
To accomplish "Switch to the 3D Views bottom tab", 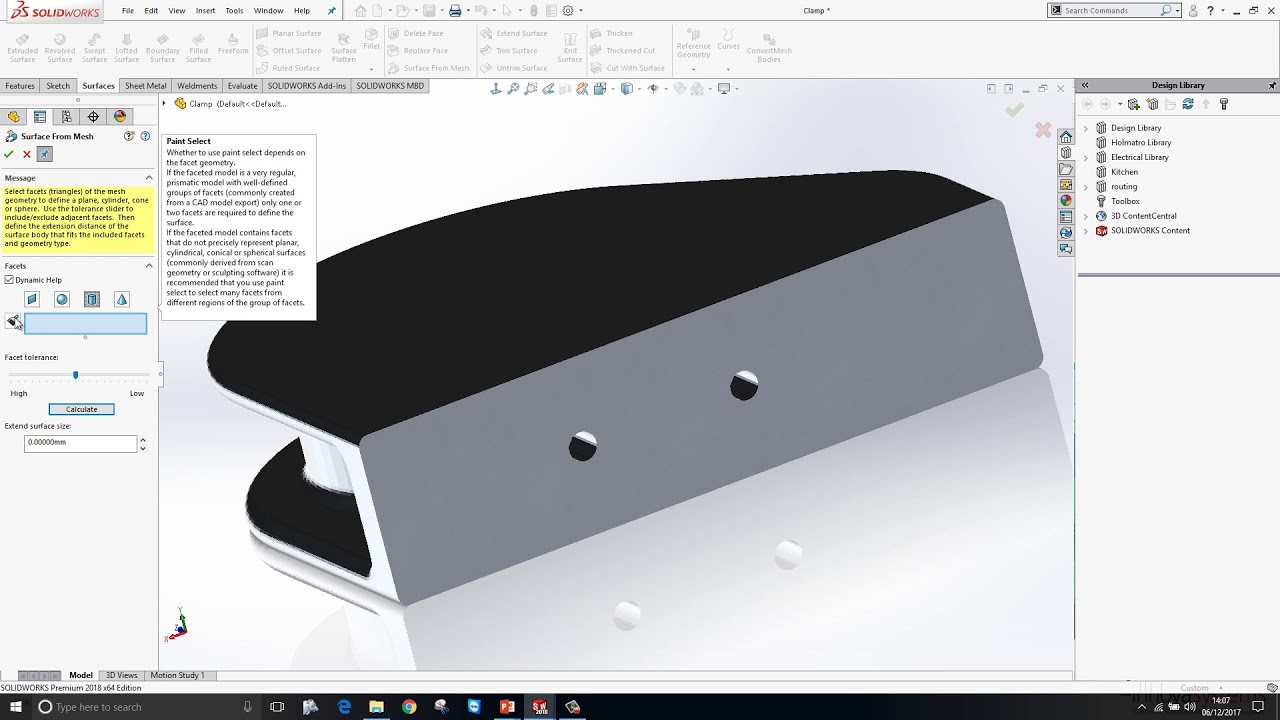I will (121, 675).
